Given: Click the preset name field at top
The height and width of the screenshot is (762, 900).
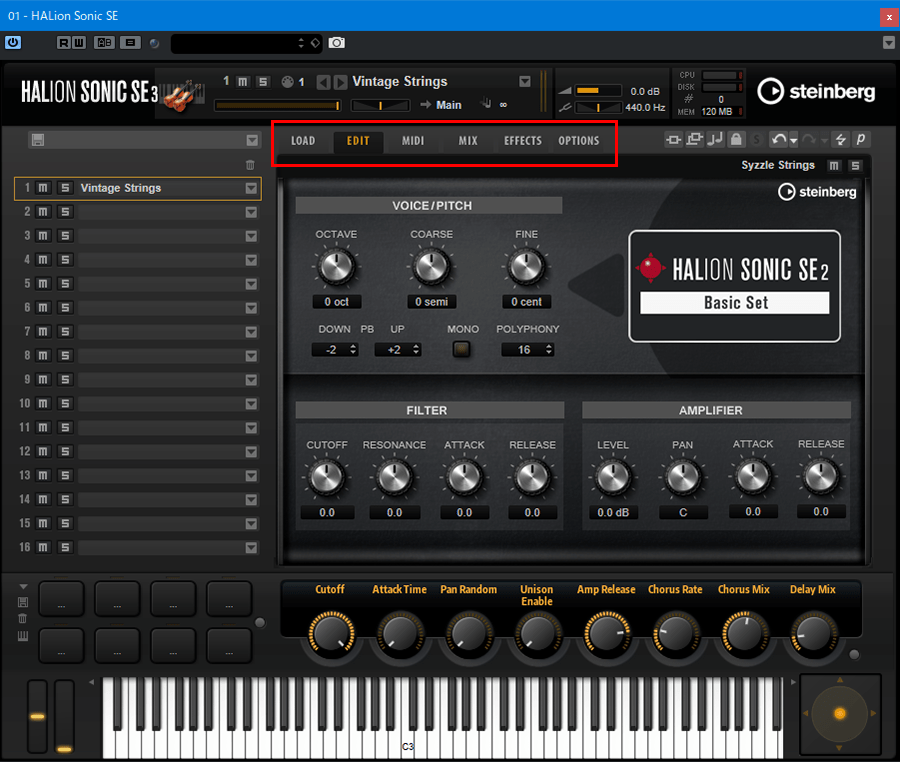Looking at the screenshot, I should pyautogui.click(x=246, y=43).
